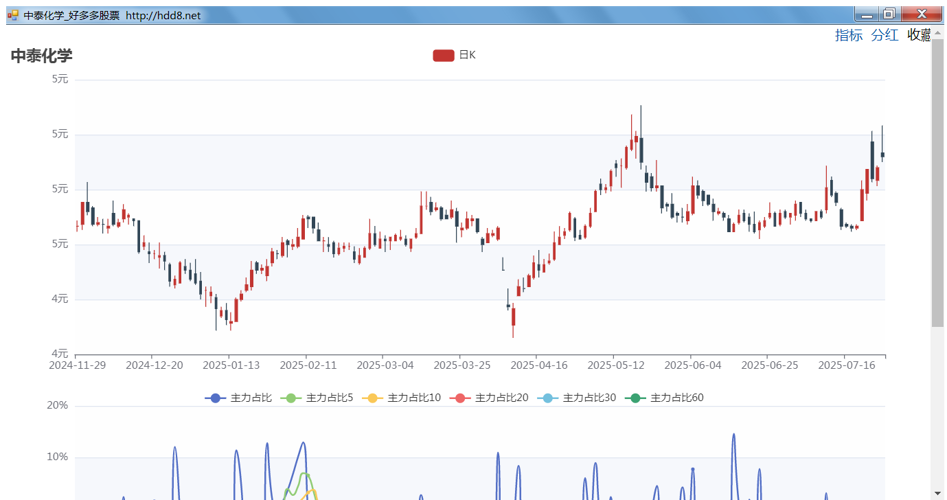The height and width of the screenshot is (500, 947).
Task: Toggle the 主力占比10 yellow legend
Action: coord(402,397)
